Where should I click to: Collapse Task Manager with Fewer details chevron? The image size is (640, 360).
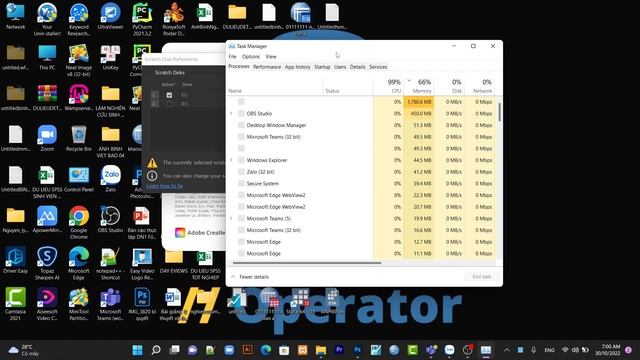click(233, 277)
